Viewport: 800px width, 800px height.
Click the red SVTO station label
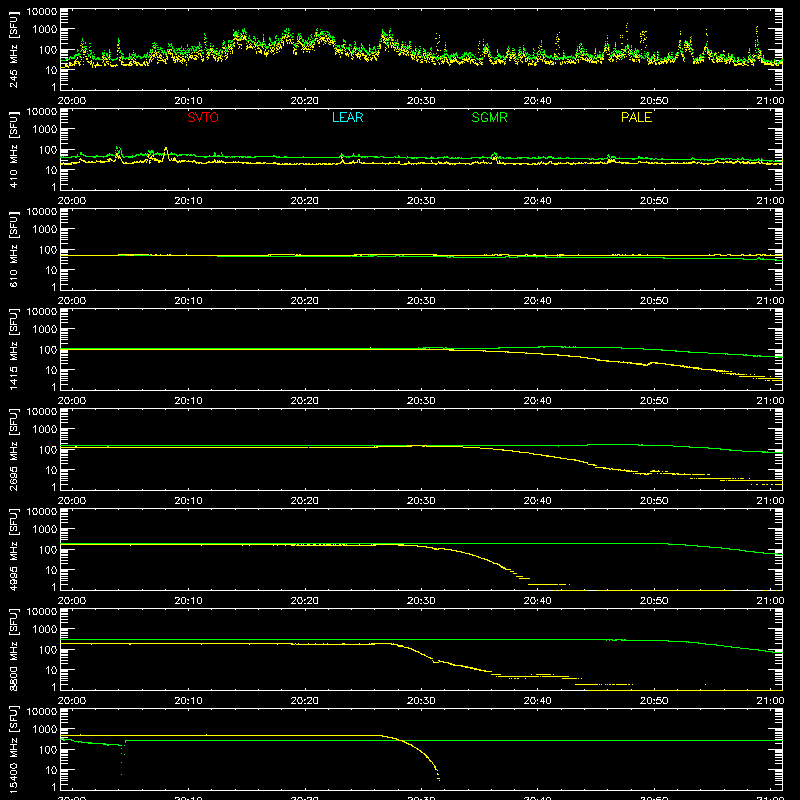point(203,117)
